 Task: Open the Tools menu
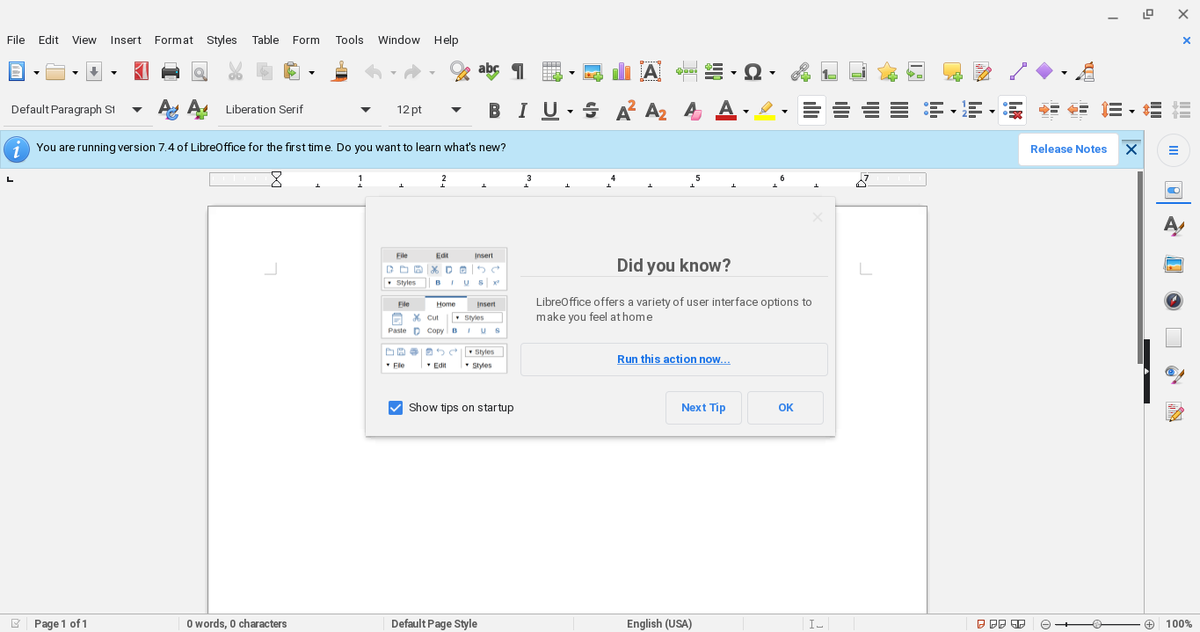tap(350, 40)
